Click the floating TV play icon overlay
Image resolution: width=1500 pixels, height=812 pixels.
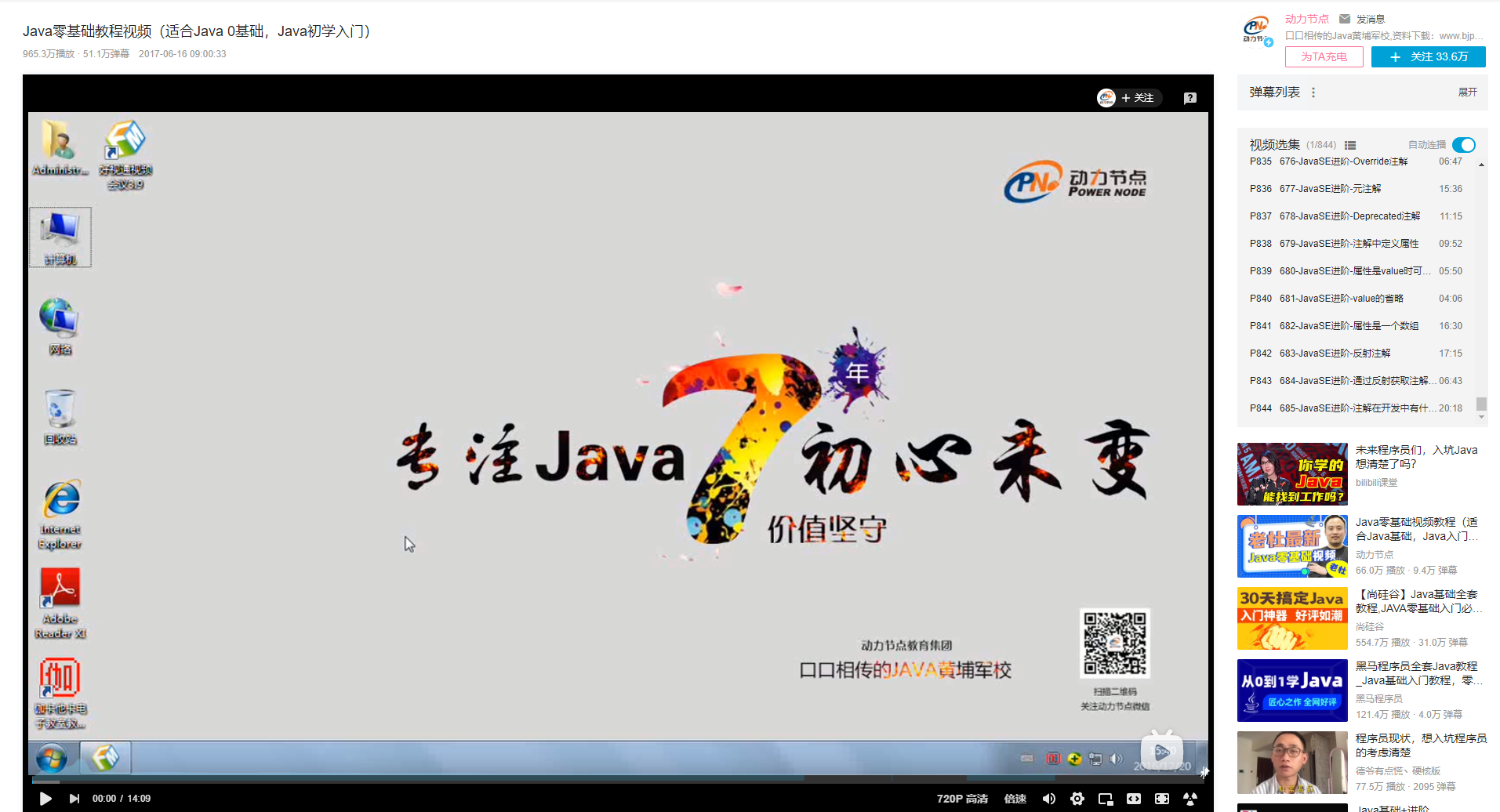1161,750
